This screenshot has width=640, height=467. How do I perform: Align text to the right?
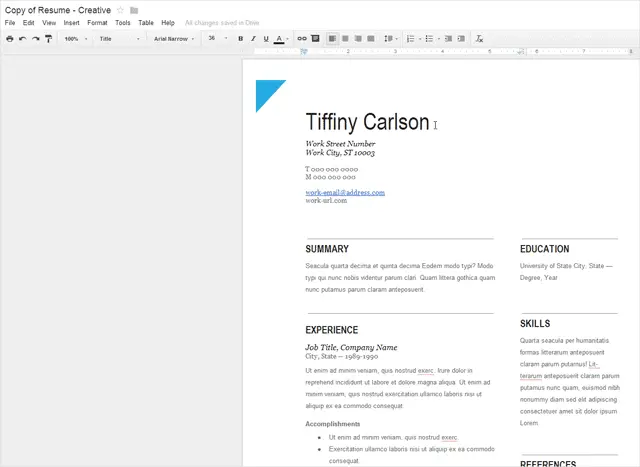pos(358,39)
